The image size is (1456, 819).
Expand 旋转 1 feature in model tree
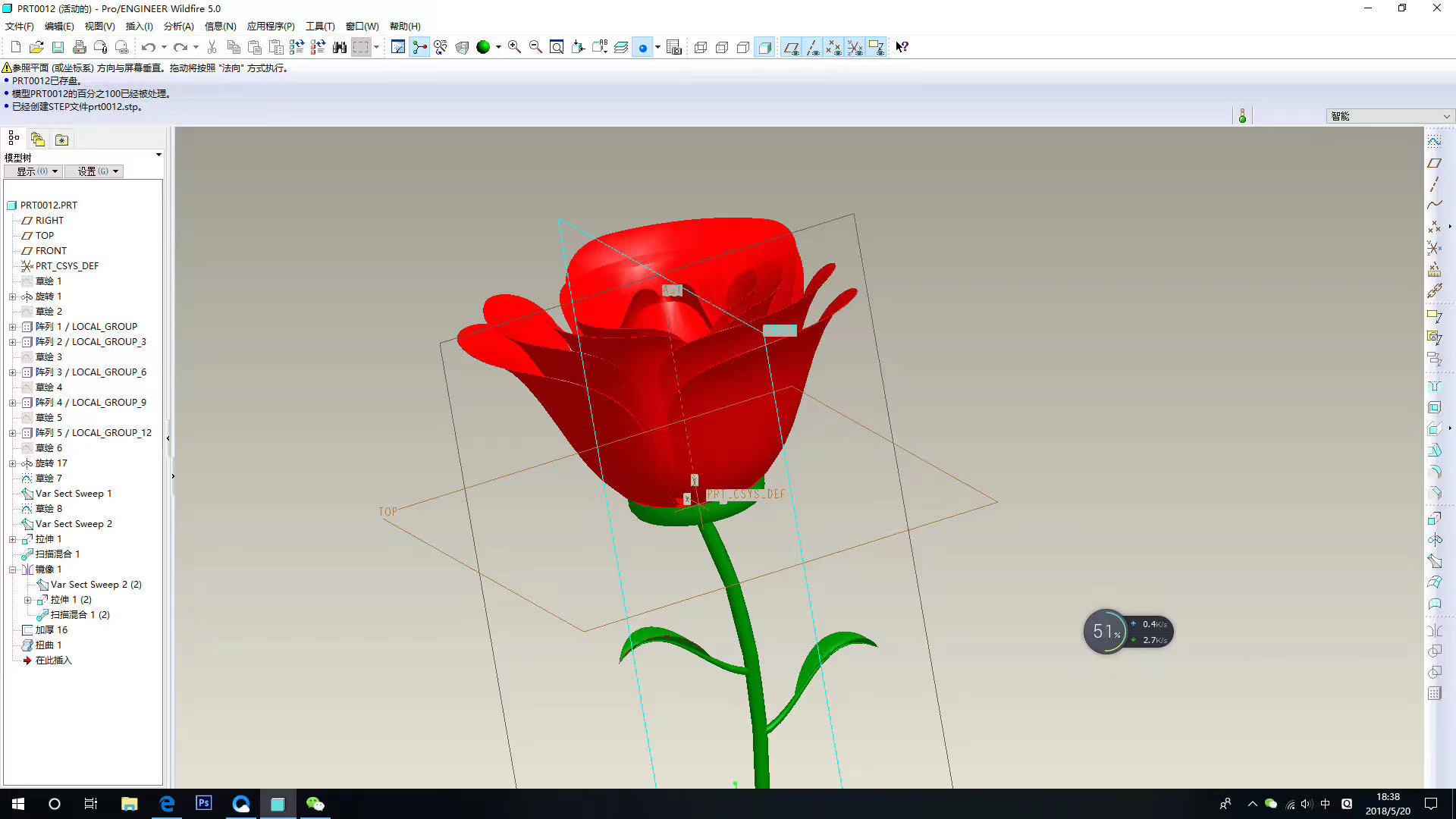click(x=13, y=296)
